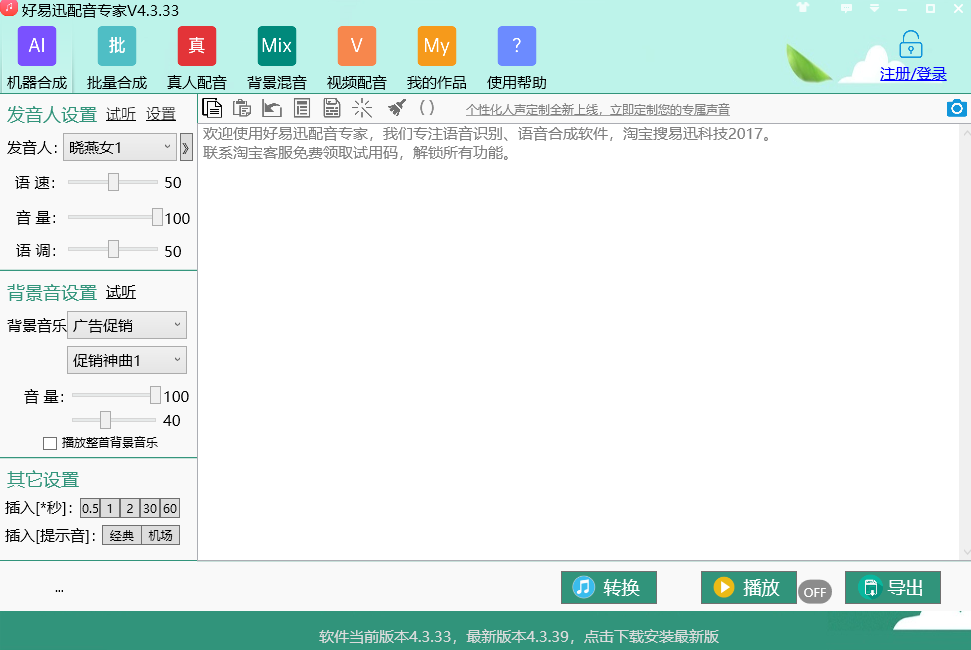Click the parentheses ( ) toolbar icon

click(x=427, y=107)
